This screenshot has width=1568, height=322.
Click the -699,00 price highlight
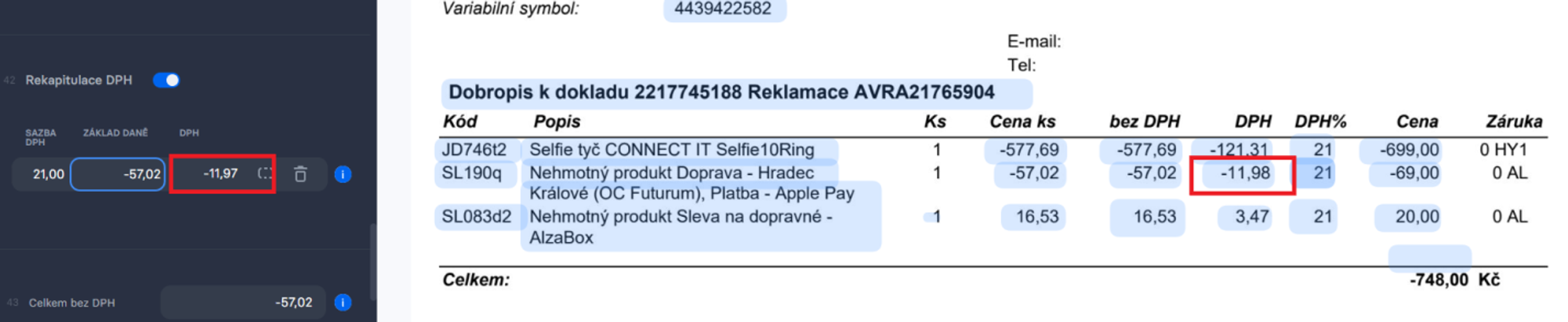[x=1409, y=150]
